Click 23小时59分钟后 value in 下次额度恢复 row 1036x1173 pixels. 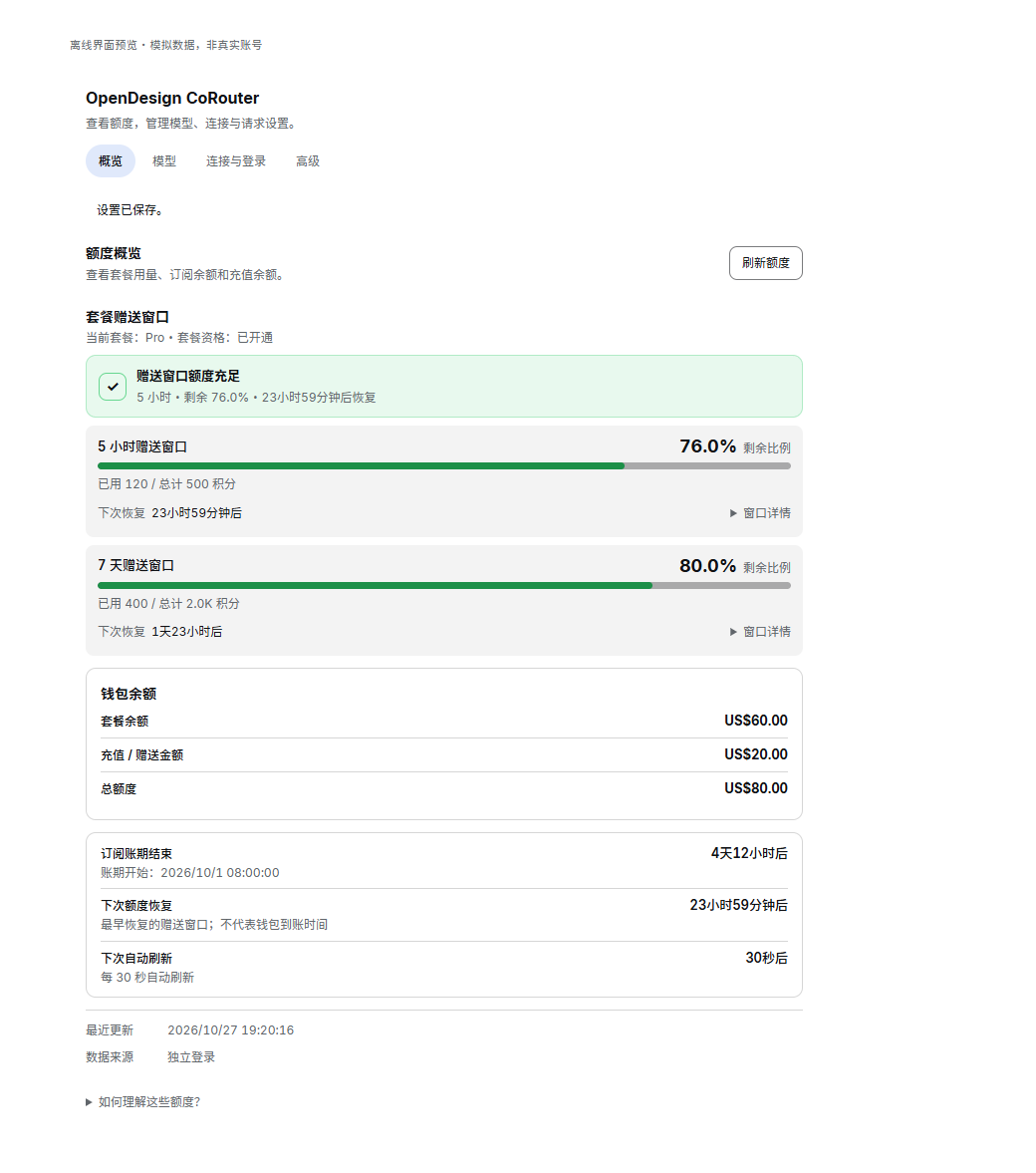[x=738, y=905]
